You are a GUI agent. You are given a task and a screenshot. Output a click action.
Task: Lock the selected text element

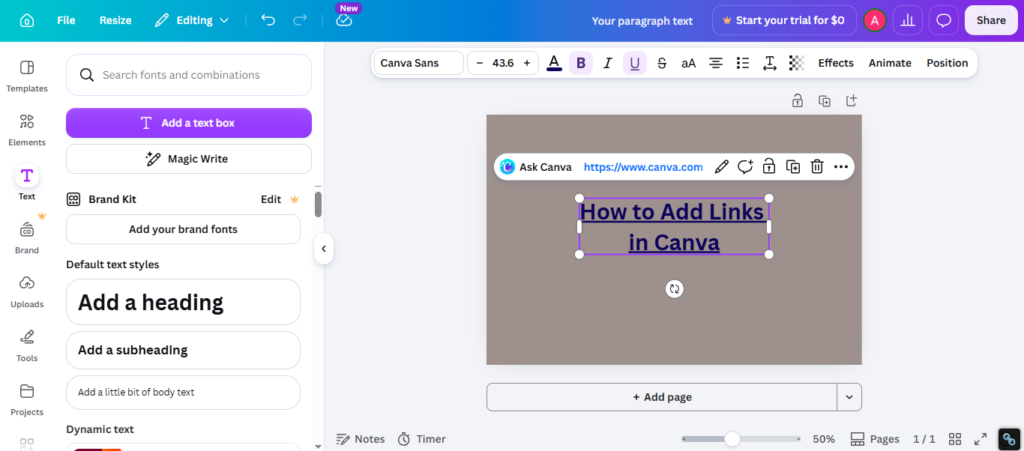click(x=769, y=167)
